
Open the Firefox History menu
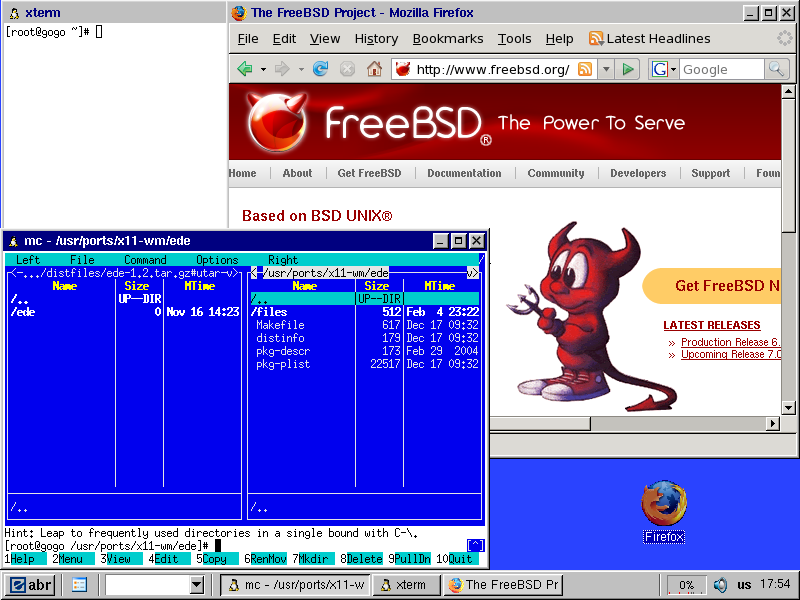[x=377, y=39]
